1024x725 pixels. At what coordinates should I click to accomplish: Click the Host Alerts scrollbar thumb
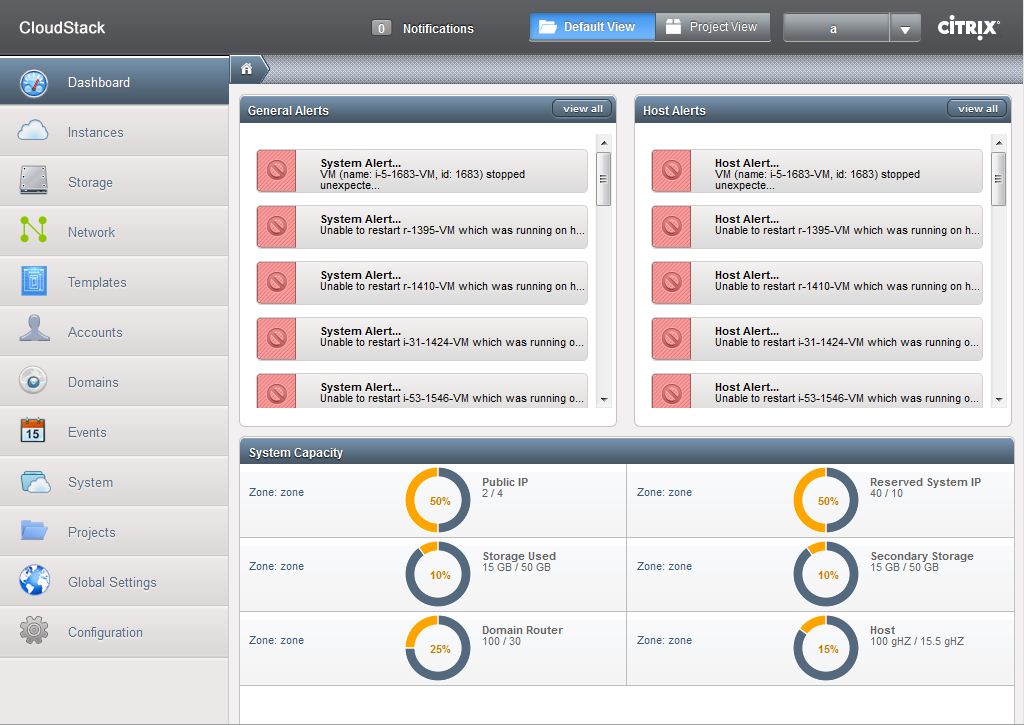coord(999,179)
